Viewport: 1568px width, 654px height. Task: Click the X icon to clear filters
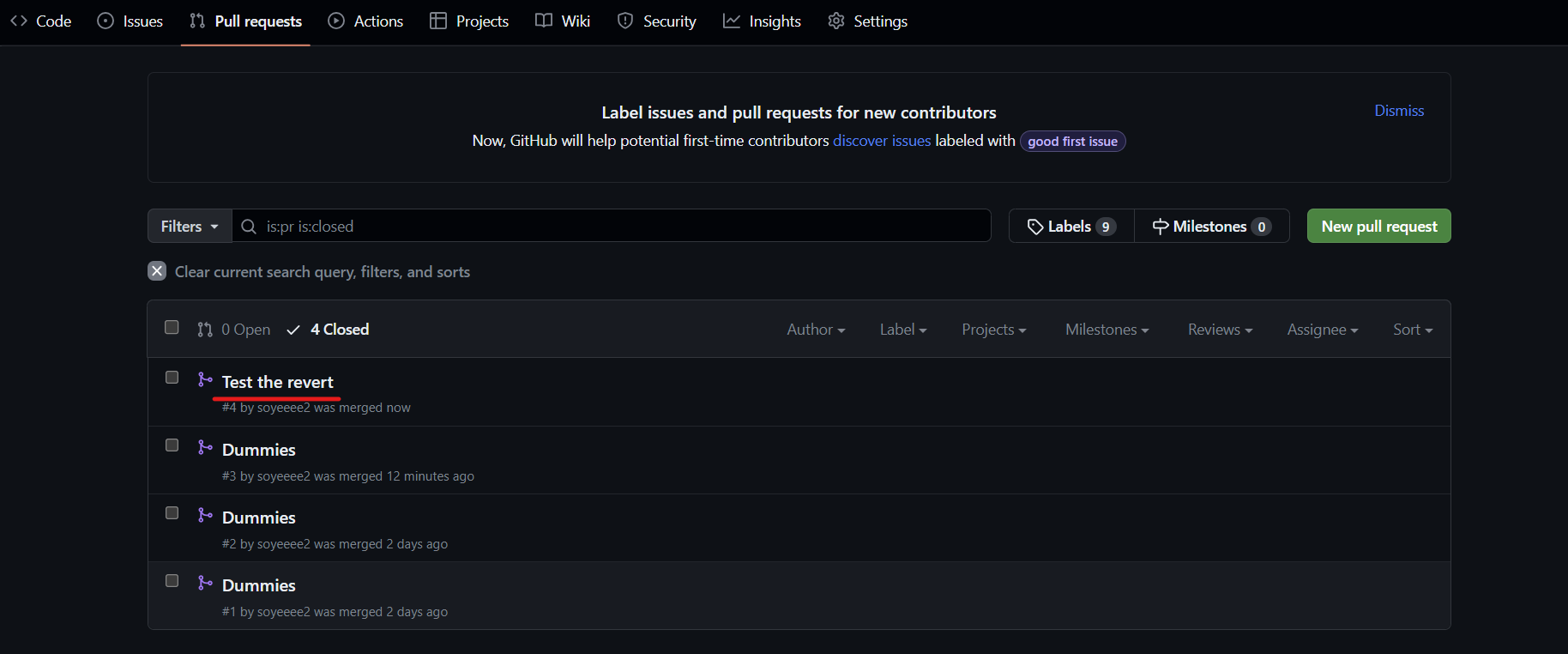[157, 271]
